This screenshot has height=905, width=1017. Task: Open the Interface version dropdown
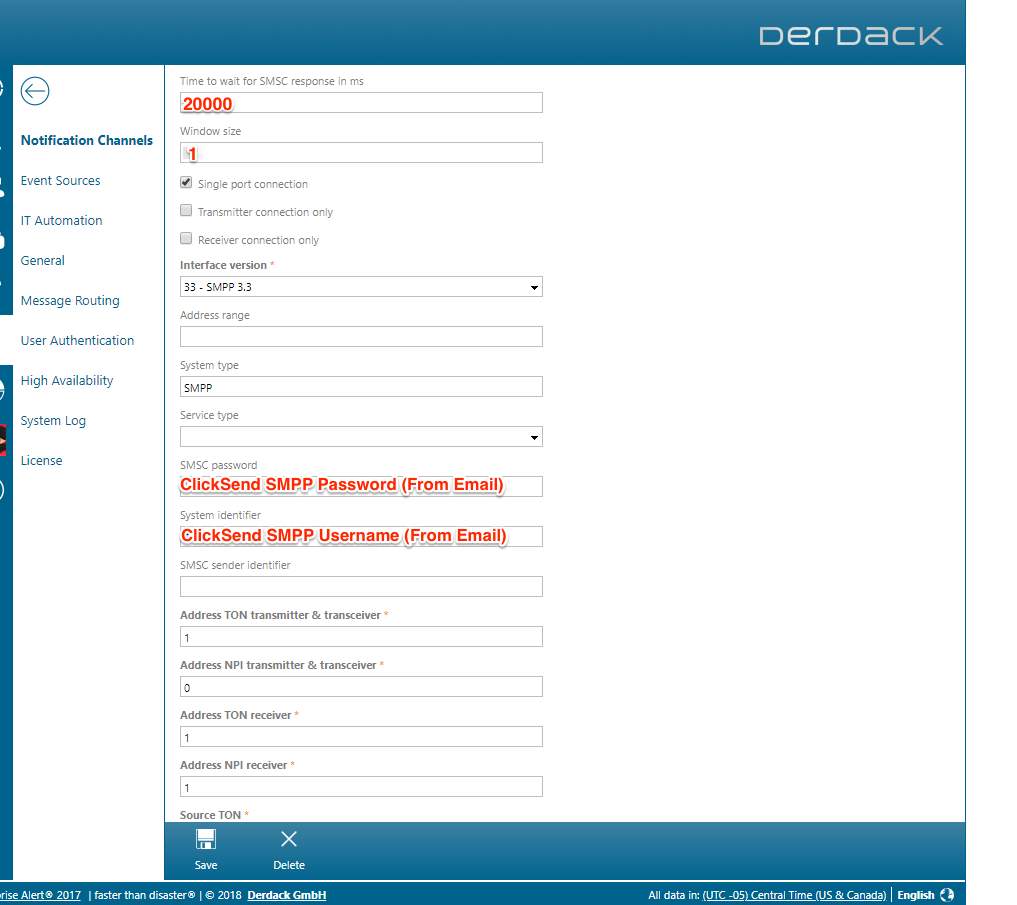coord(361,287)
